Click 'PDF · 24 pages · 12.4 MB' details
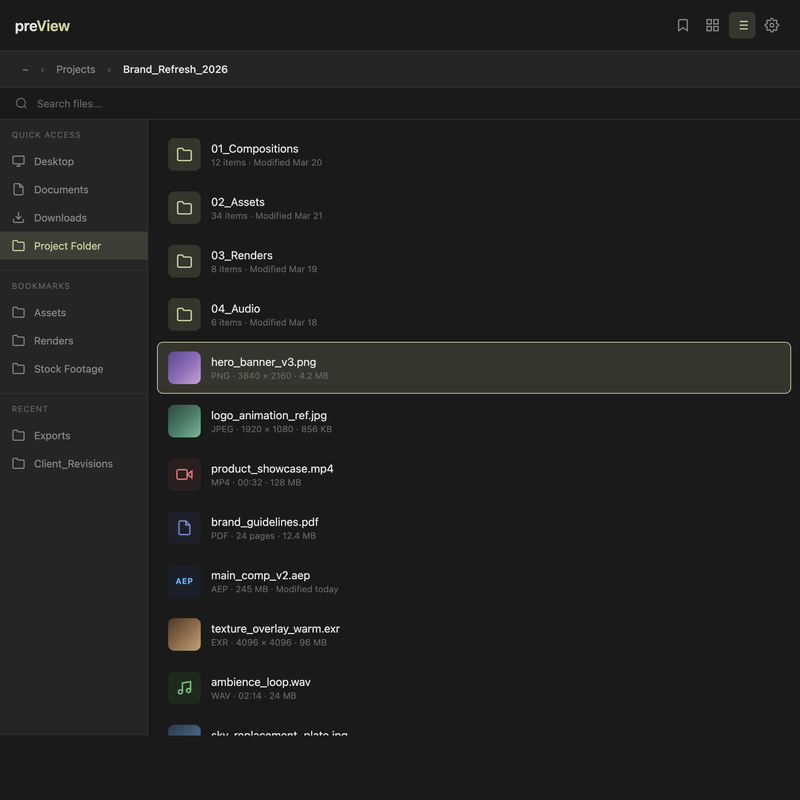This screenshot has height=800, width=800. [263, 536]
